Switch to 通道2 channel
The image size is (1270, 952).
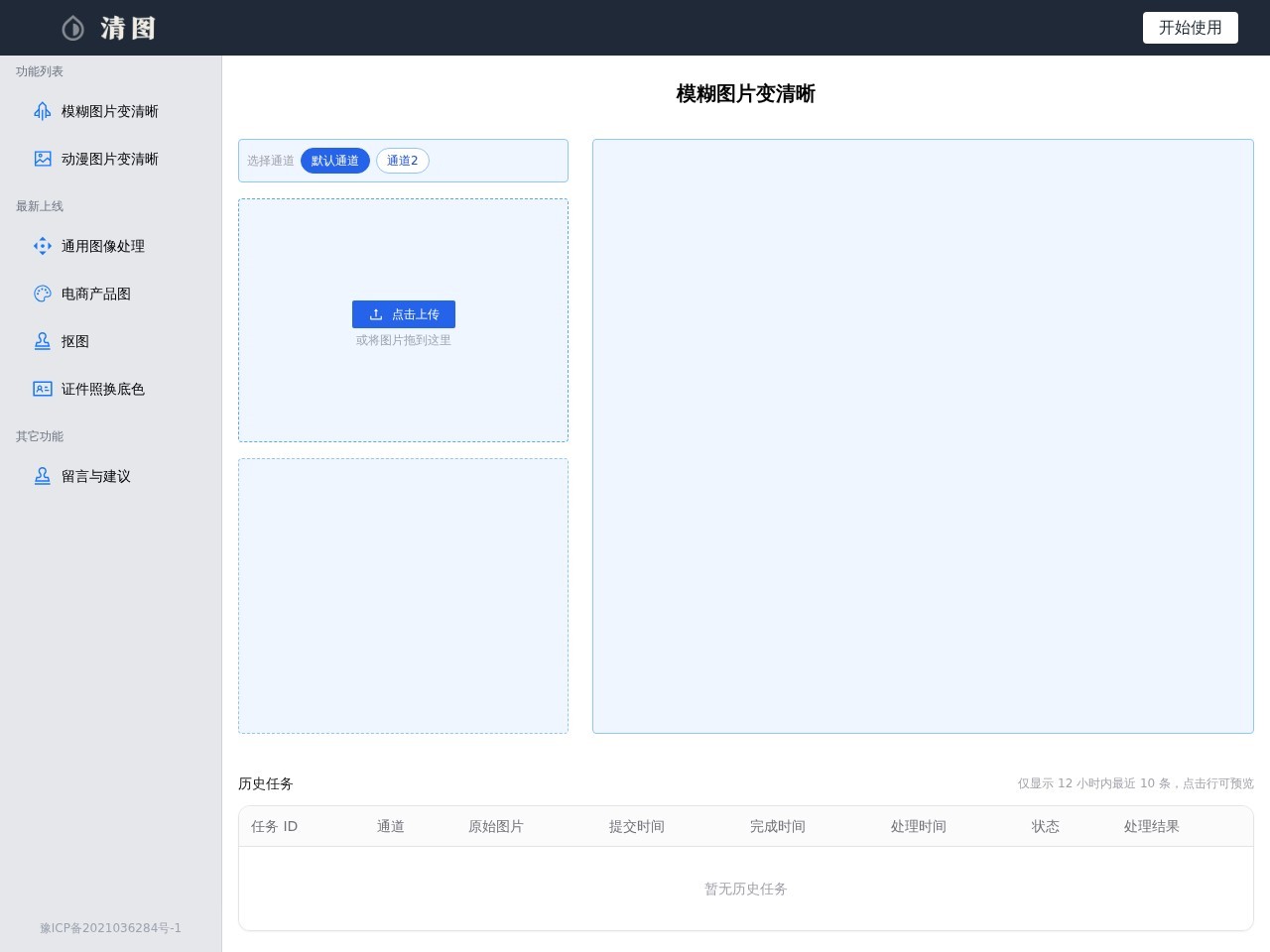coord(403,161)
